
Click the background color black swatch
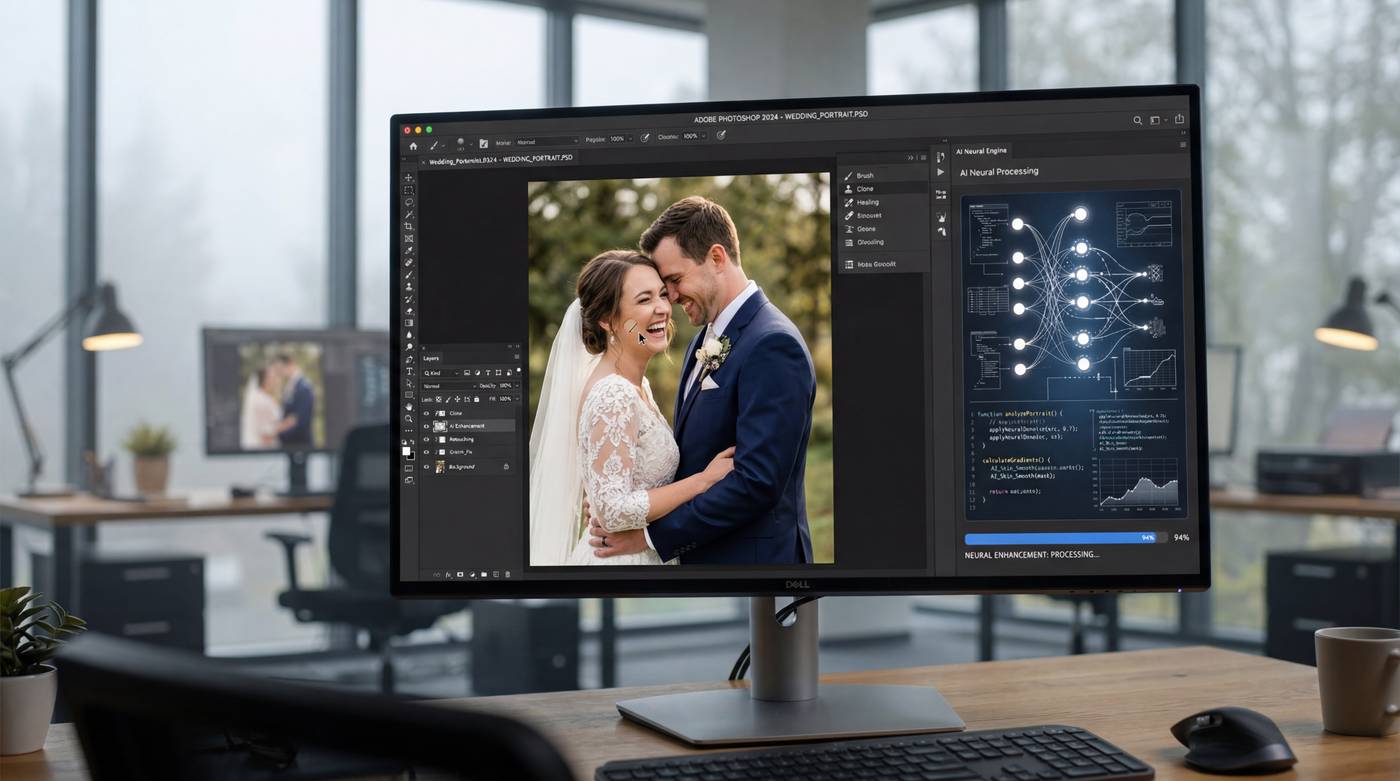point(412,457)
